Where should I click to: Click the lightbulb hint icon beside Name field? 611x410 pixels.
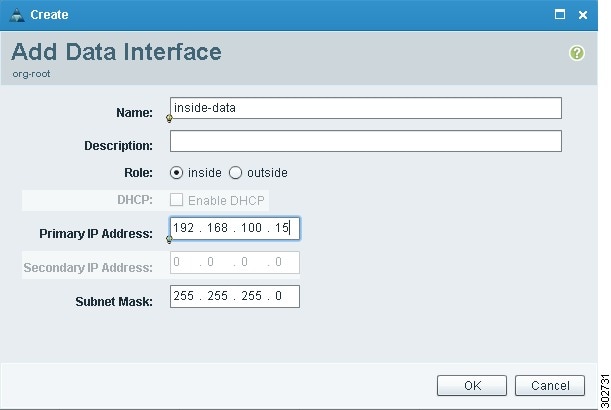[x=169, y=118]
